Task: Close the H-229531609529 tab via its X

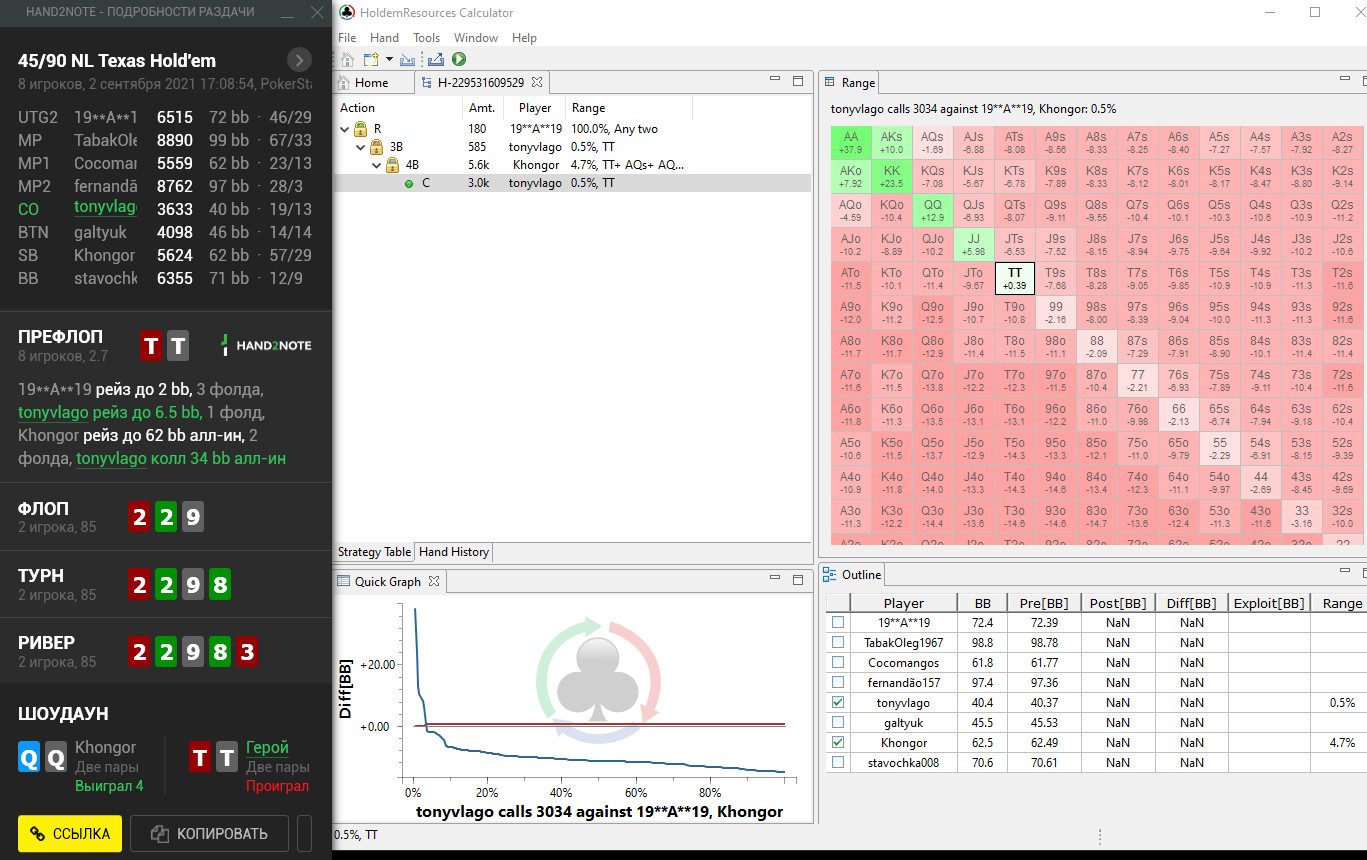Action: point(536,83)
